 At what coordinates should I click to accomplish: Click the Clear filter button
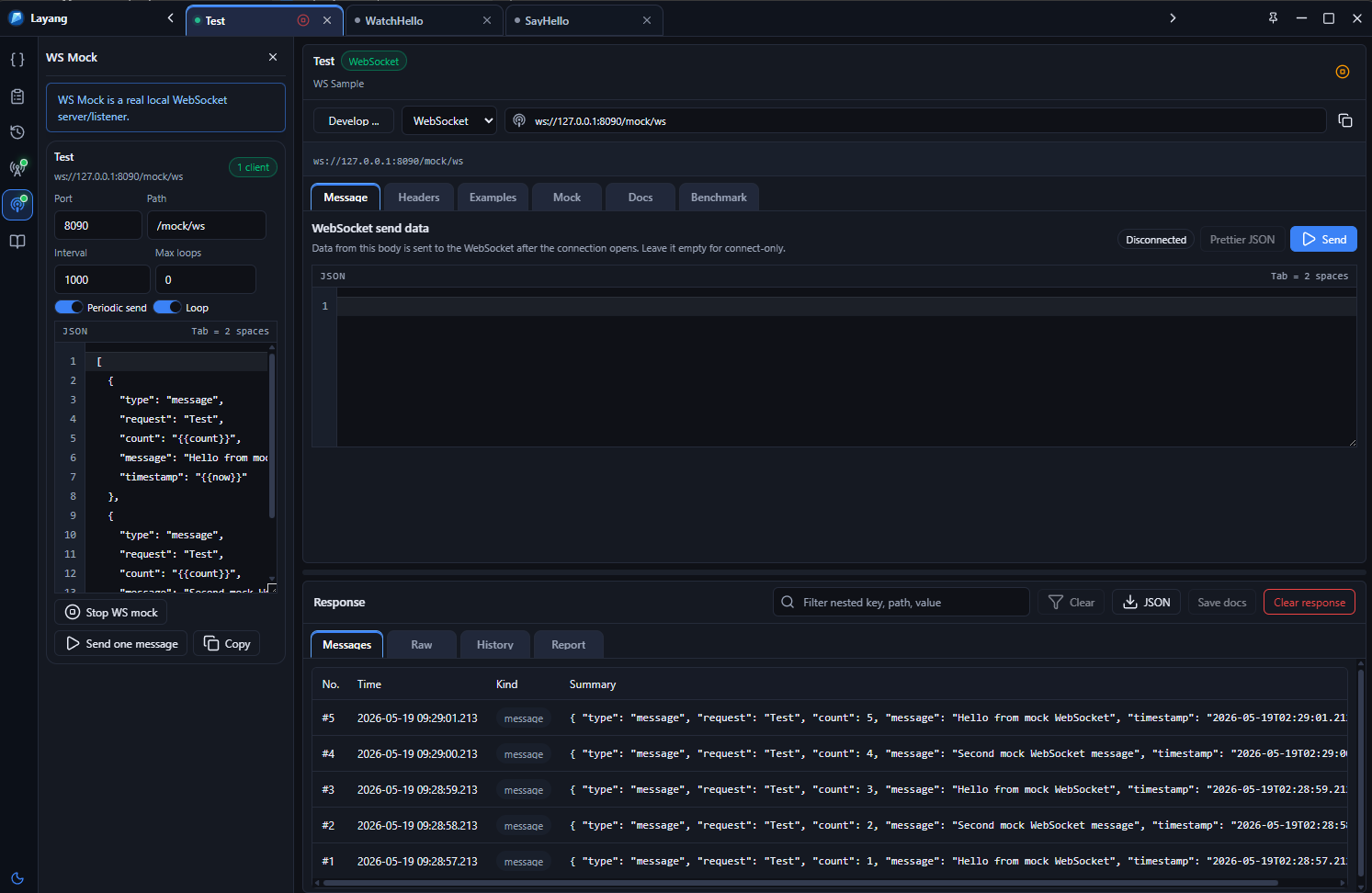point(1072,603)
